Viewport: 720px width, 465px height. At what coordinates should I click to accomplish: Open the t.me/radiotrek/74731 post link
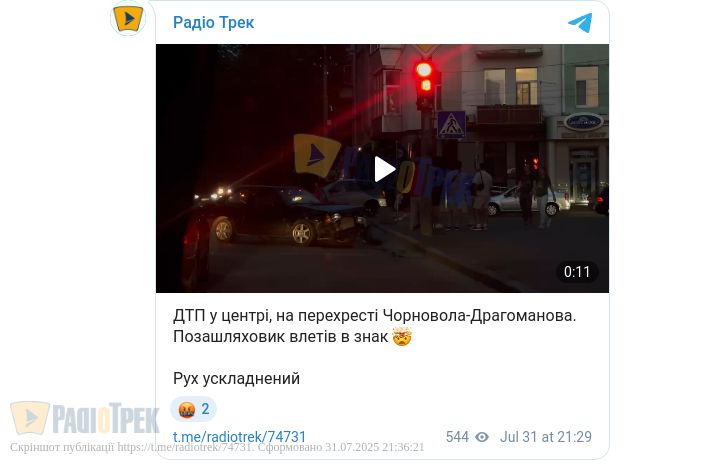(239, 437)
